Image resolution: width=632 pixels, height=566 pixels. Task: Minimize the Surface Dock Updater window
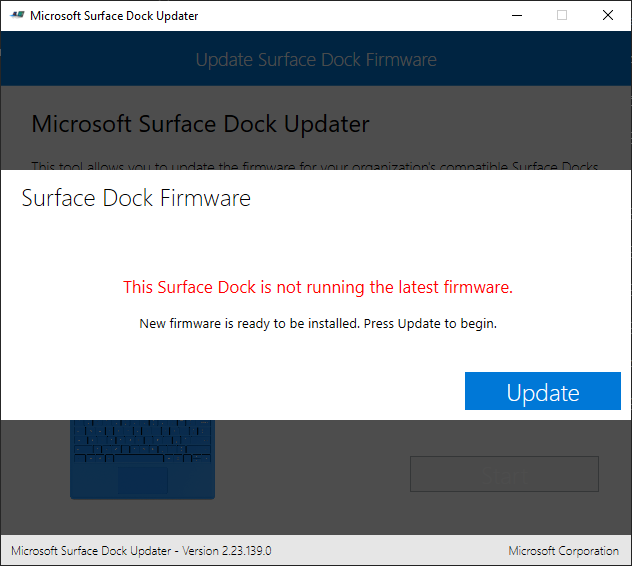516,16
